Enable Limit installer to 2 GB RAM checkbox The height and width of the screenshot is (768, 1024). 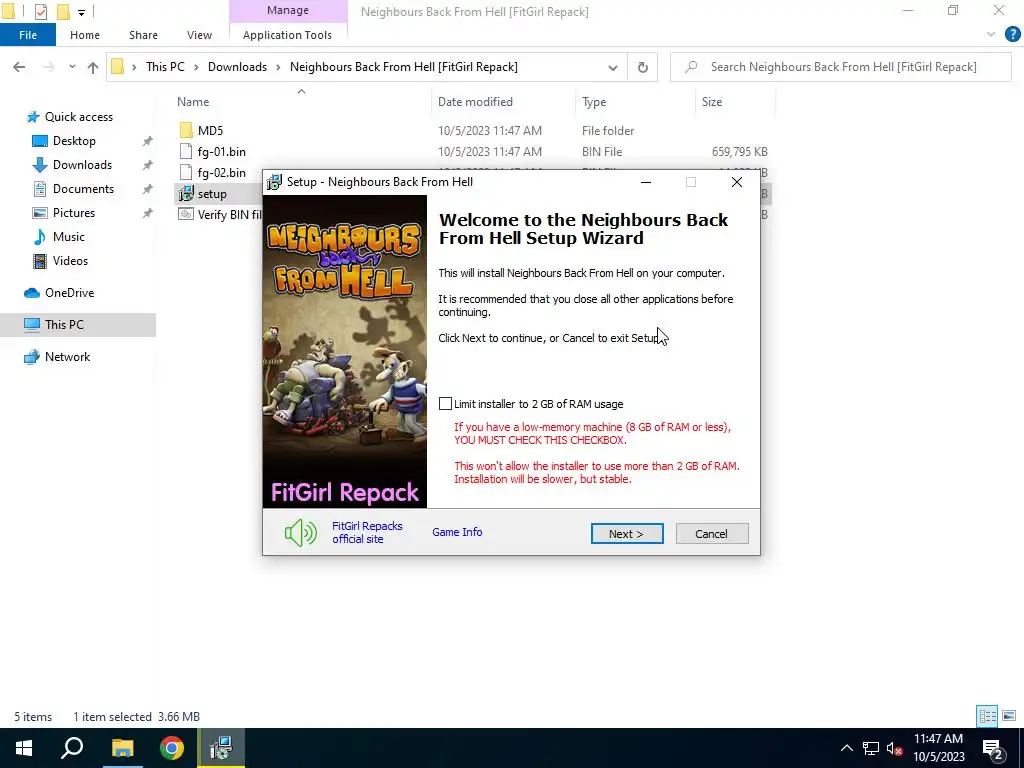point(445,404)
